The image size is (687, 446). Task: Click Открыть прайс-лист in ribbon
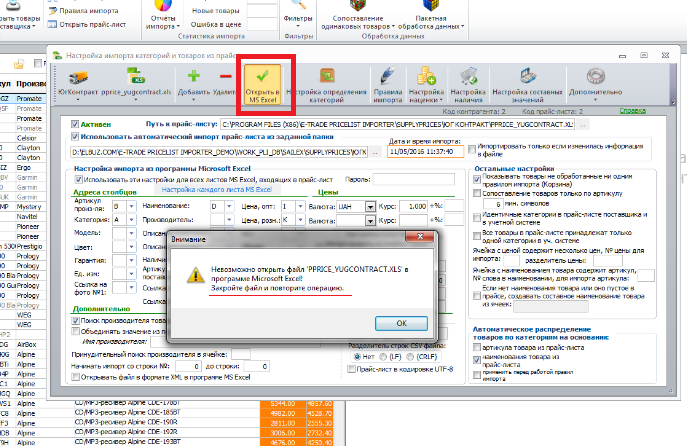click(x=87, y=25)
